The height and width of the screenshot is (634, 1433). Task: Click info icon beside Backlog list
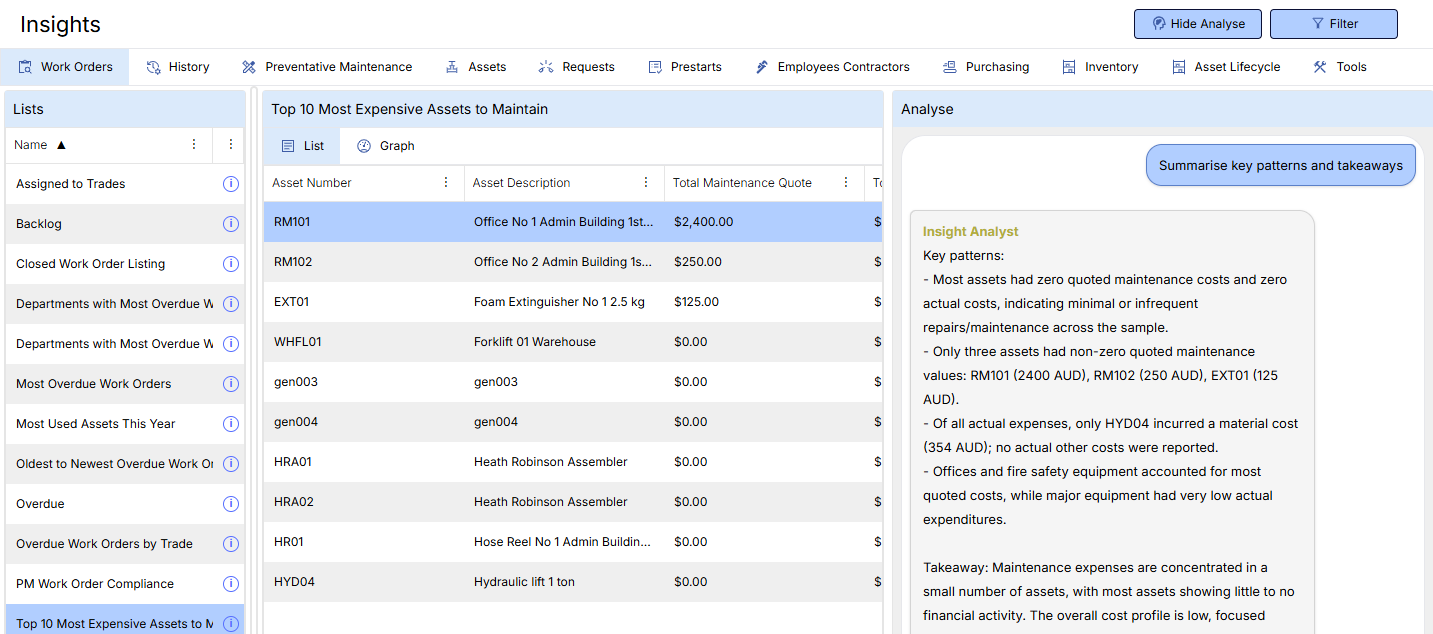pos(230,224)
